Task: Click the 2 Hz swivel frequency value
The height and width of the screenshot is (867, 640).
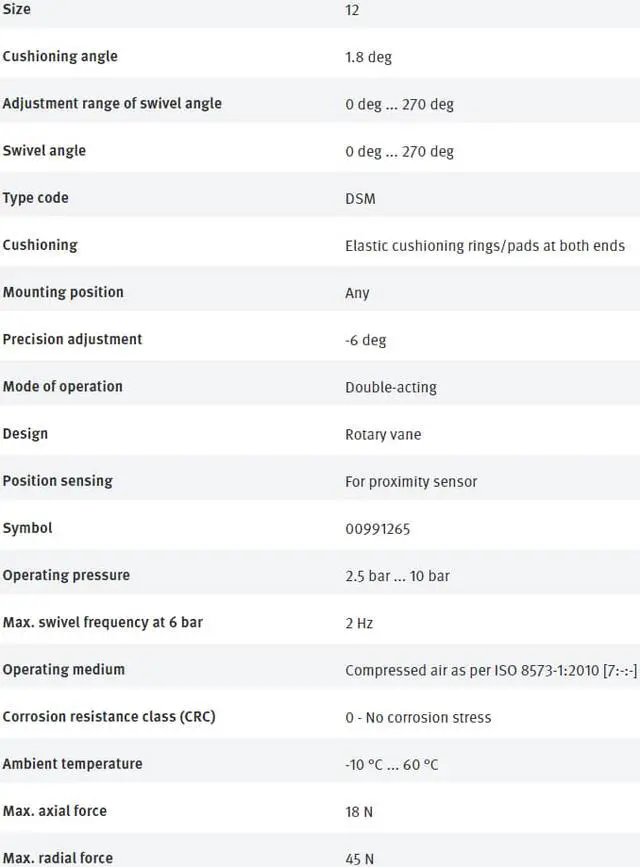Action: (x=359, y=623)
